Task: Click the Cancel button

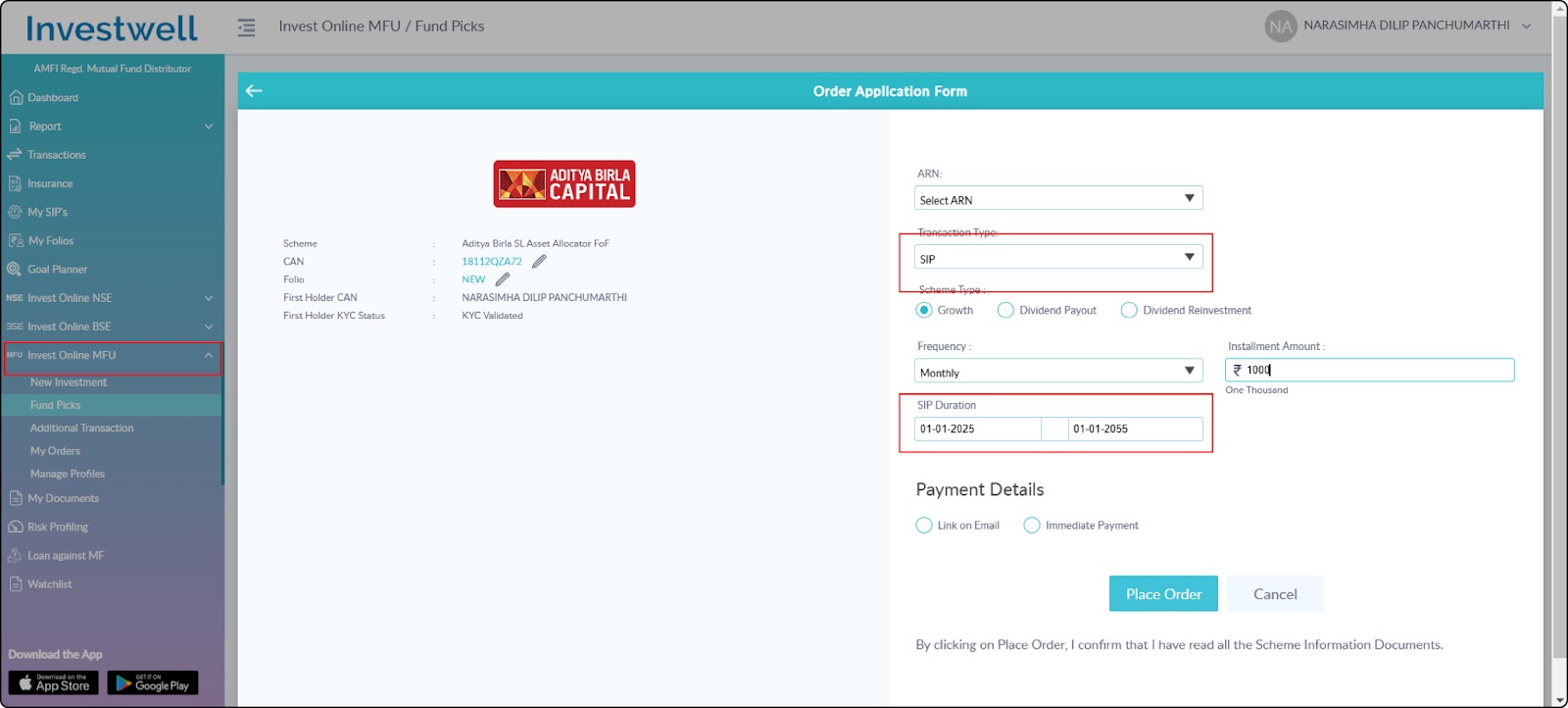Action: [x=1275, y=593]
